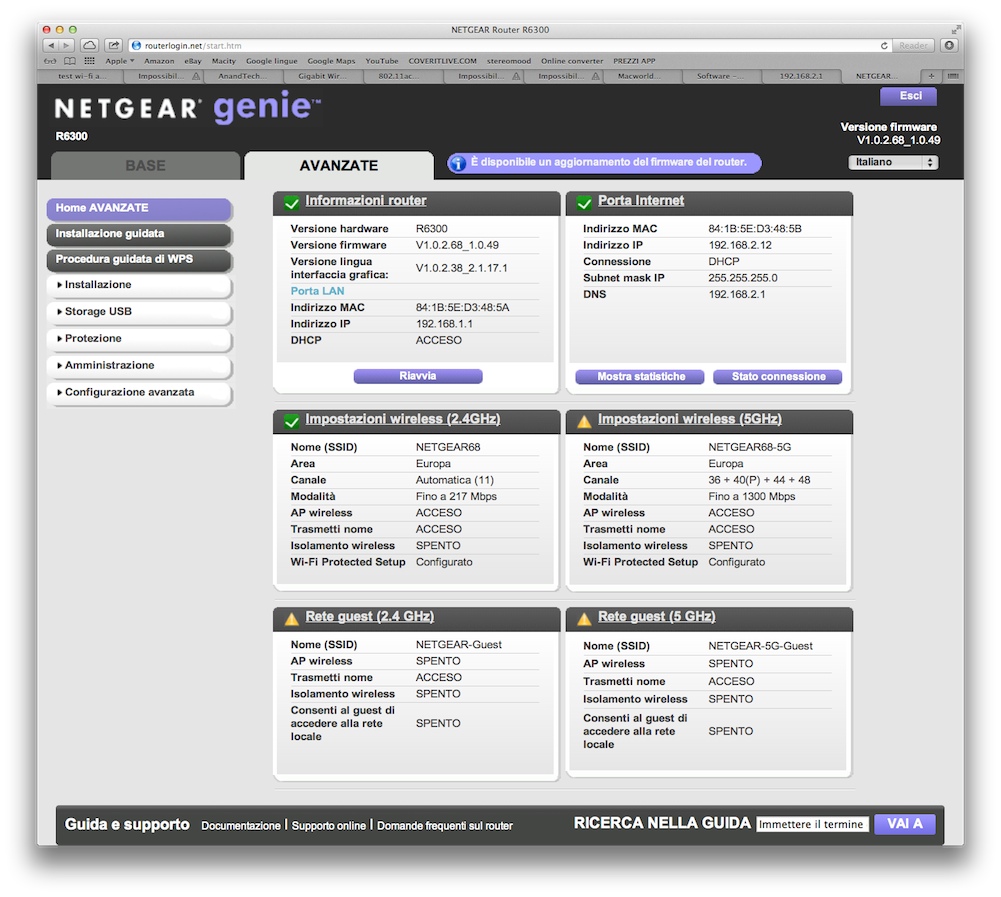
Task: Switch to the BASE tab
Action: [146, 165]
